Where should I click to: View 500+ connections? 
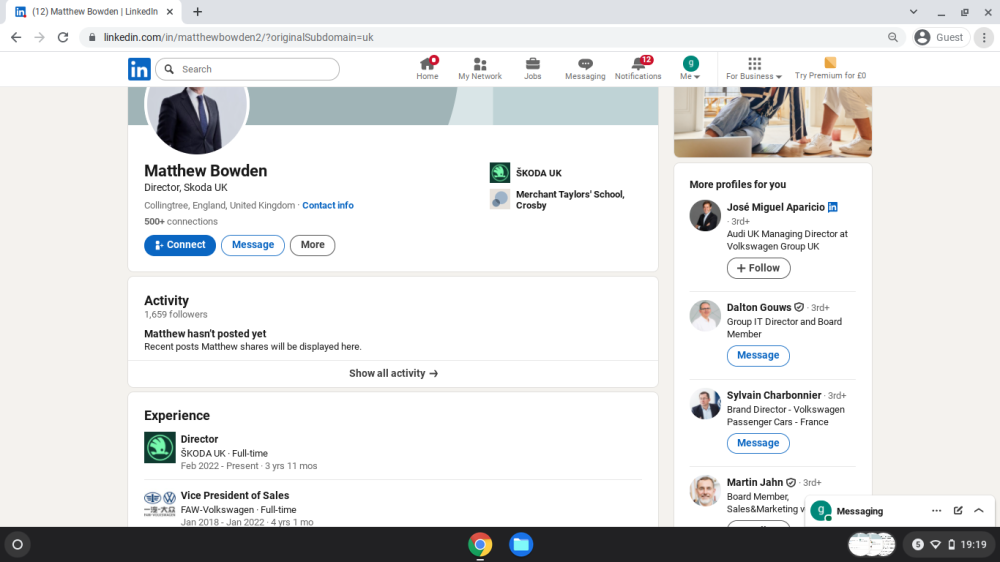tap(180, 221)
